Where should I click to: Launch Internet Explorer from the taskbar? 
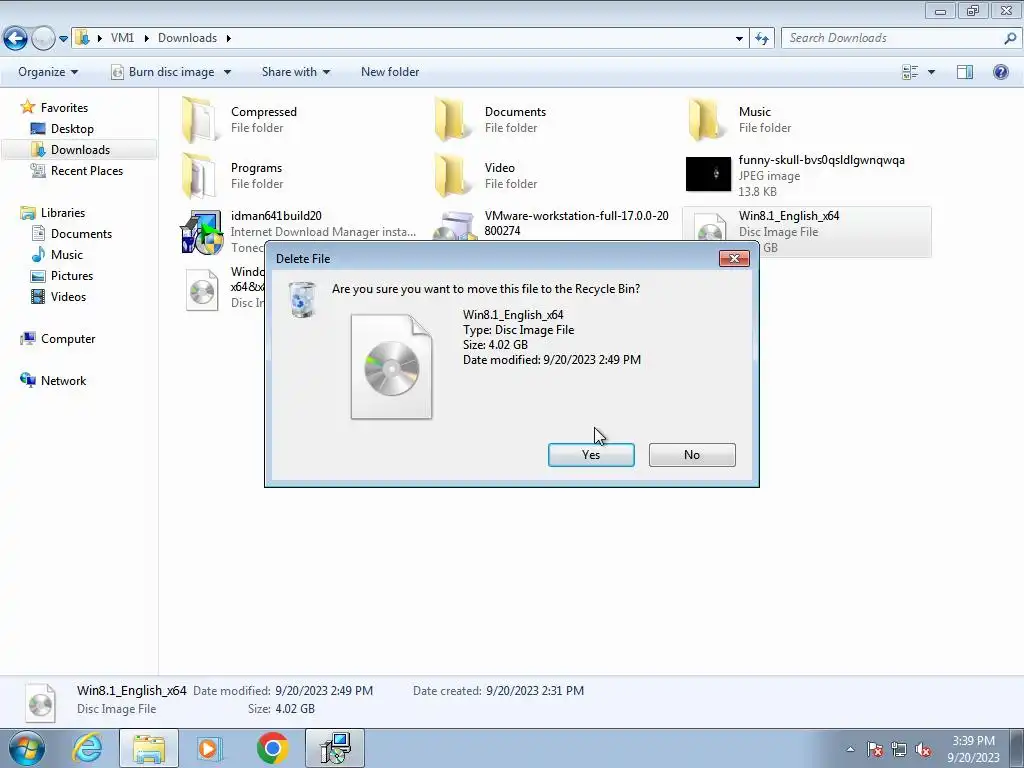(x=88, y=748)
